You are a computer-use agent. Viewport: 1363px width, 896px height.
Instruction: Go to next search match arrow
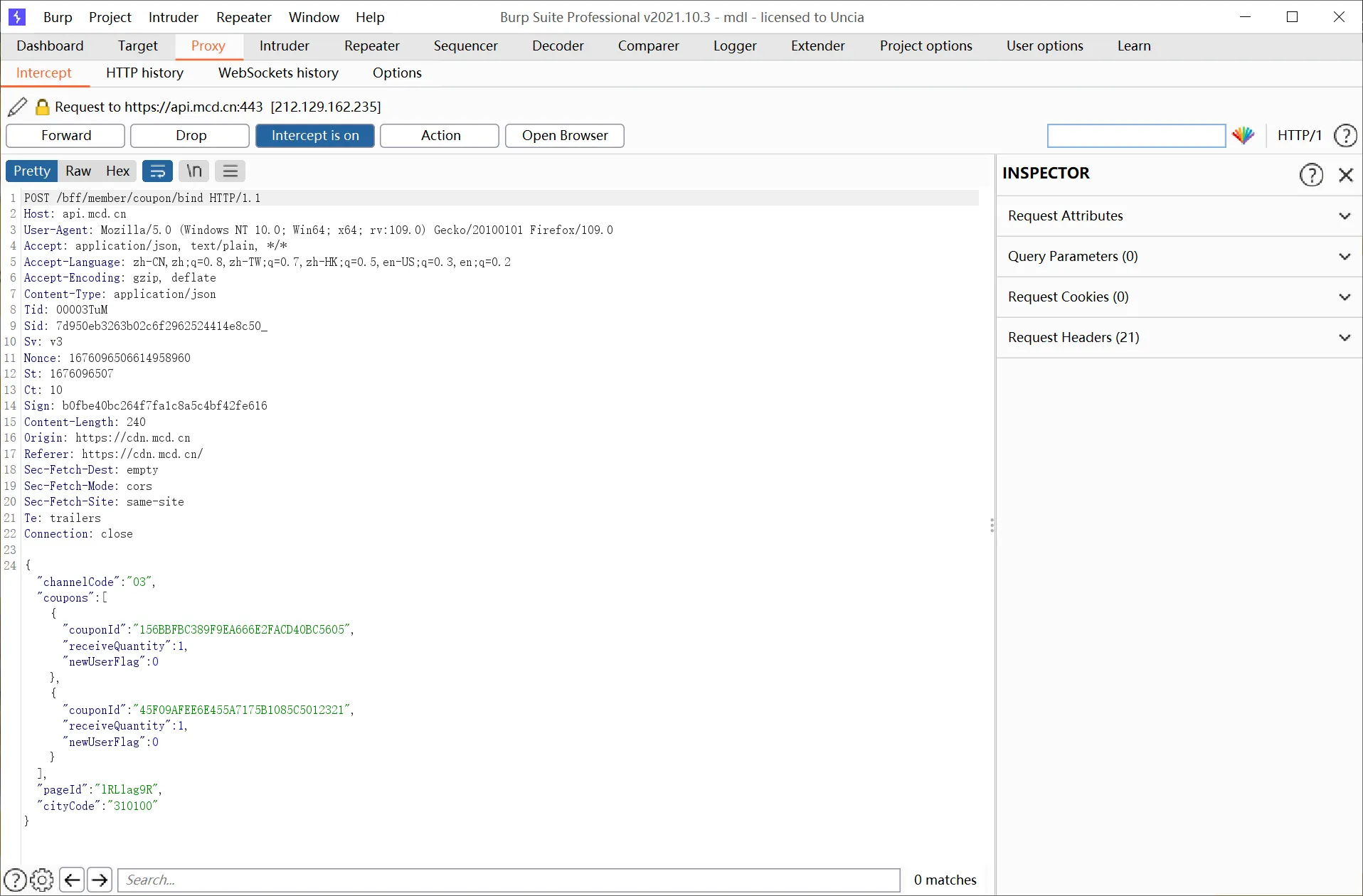(x=100, y=880)
